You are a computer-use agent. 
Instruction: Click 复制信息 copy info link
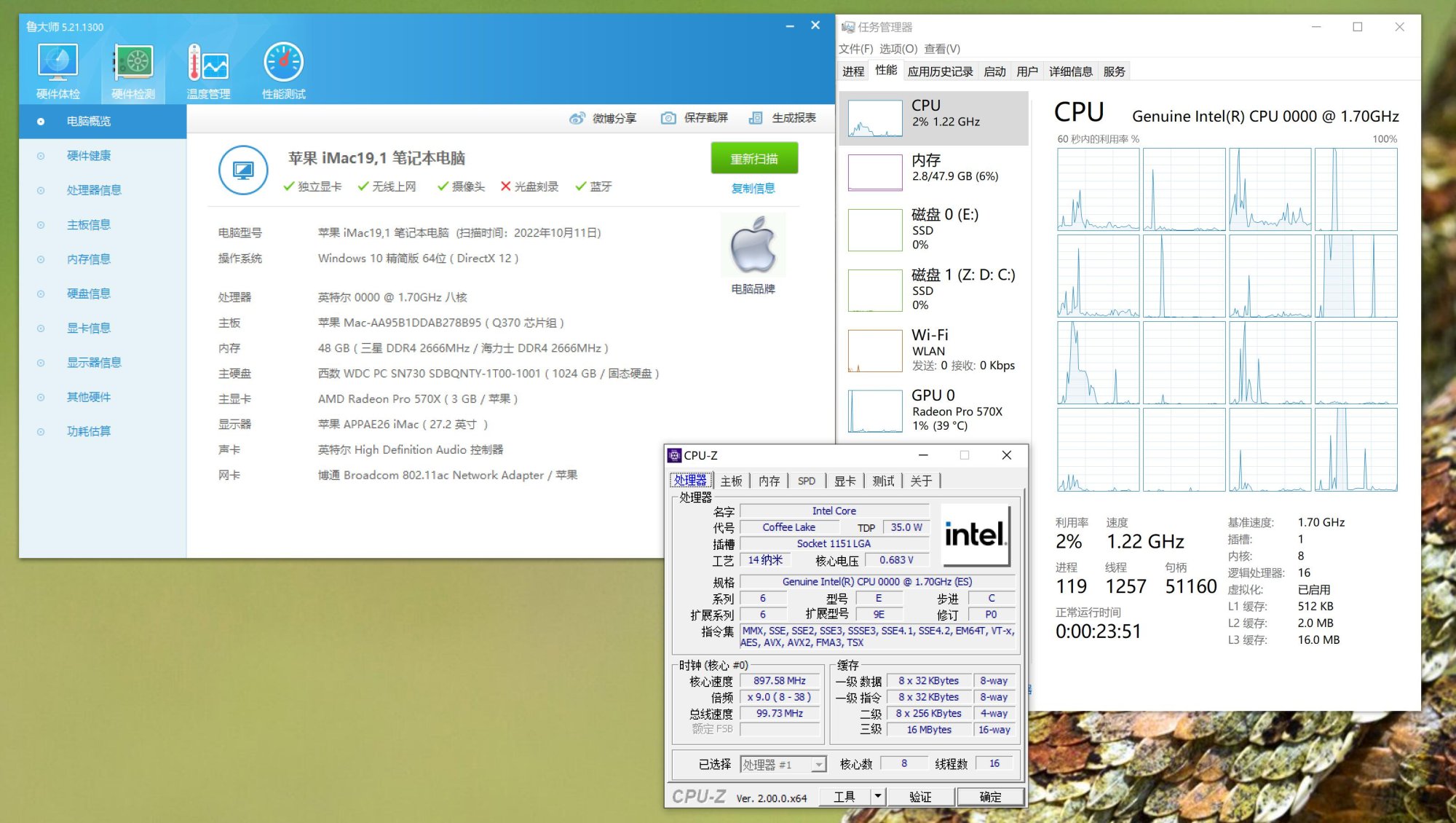(753, 188)
